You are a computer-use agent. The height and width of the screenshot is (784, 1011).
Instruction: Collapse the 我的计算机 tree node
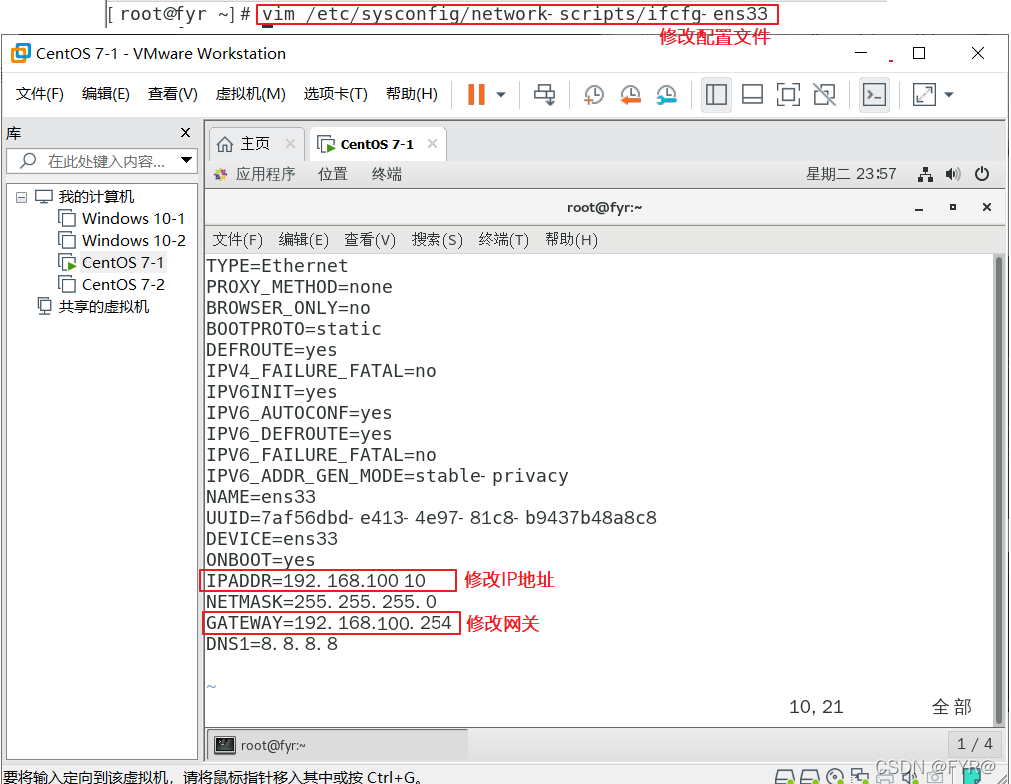pyautogui.click(x=22, y=197)
